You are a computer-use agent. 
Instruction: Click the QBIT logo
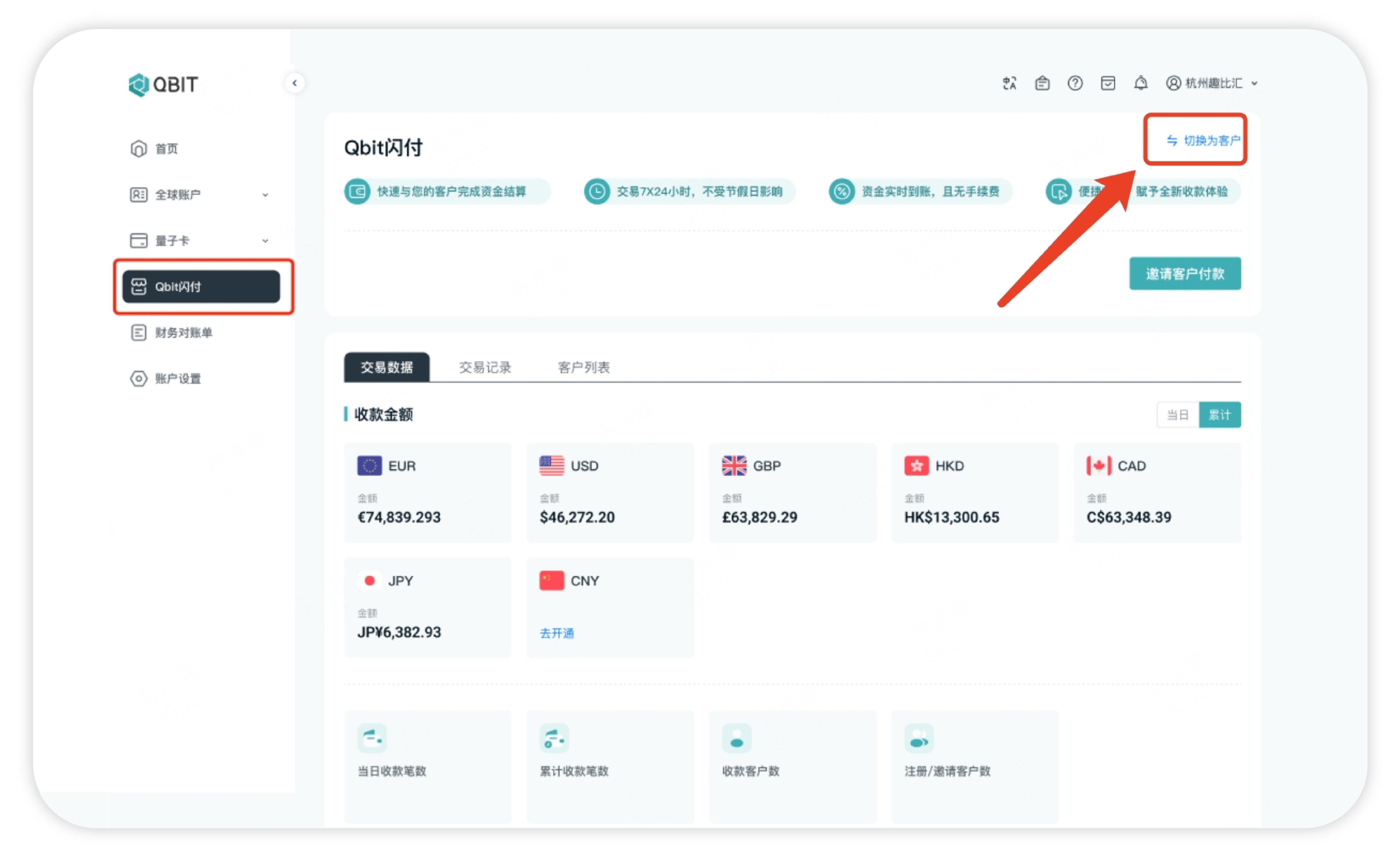(x=164, y=85)
